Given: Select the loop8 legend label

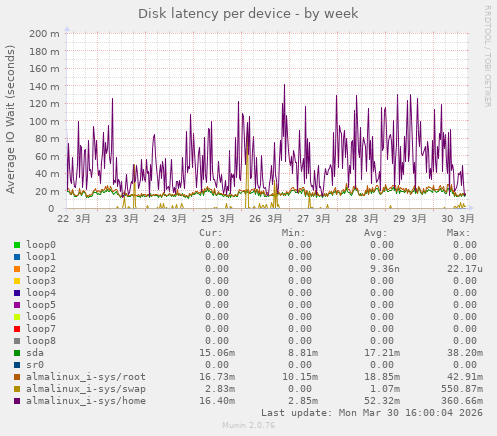Looking at the screenshot, I should (41, 341).
